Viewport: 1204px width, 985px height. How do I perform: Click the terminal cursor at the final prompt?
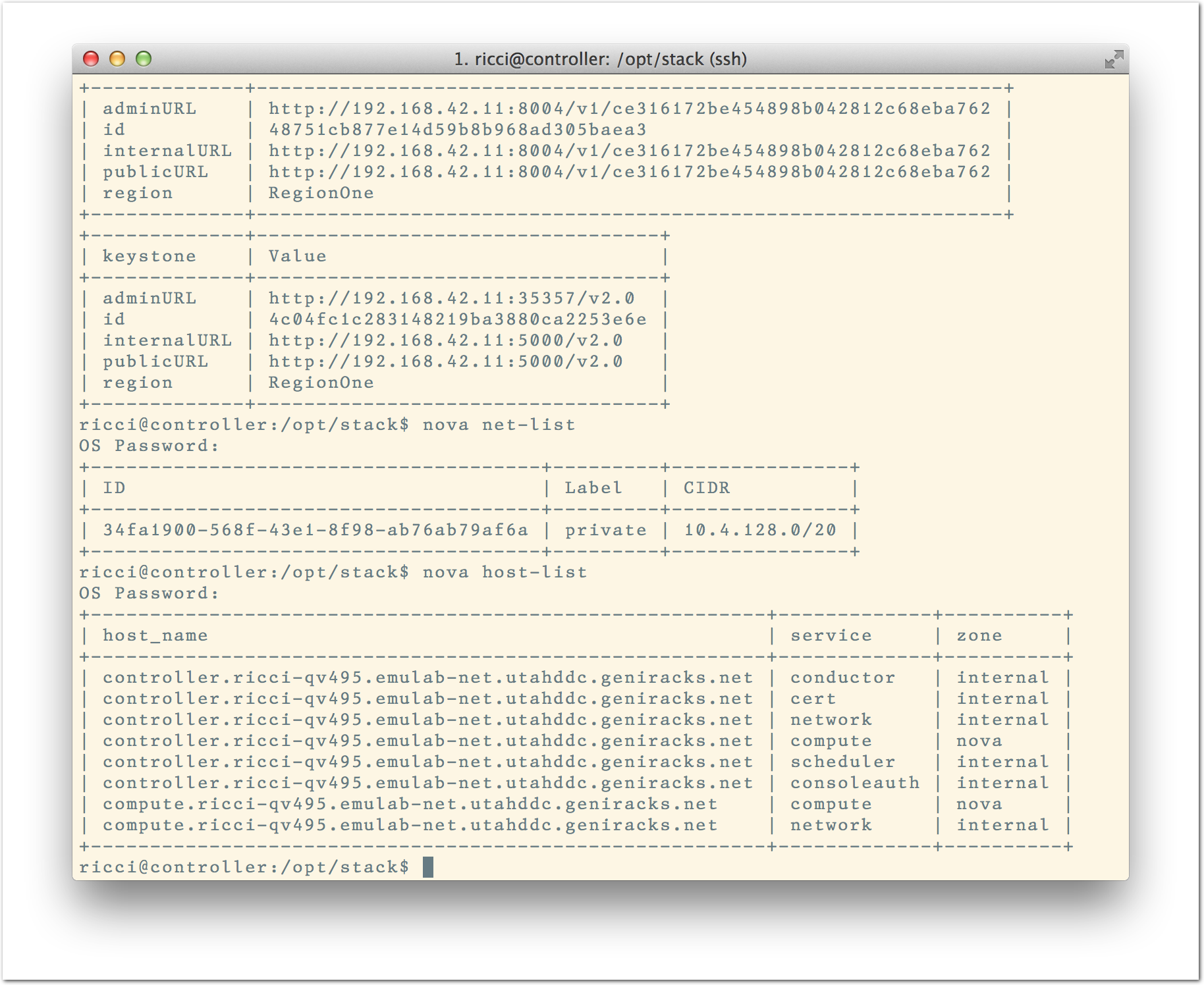[428, 867]
